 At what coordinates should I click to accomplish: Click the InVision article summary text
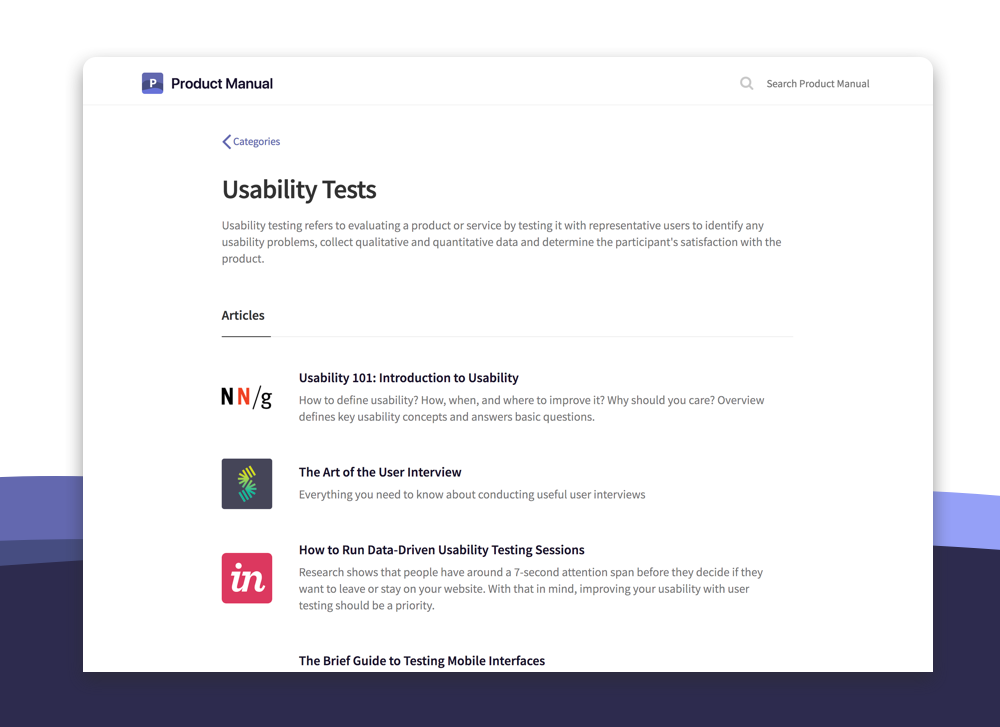530,588
